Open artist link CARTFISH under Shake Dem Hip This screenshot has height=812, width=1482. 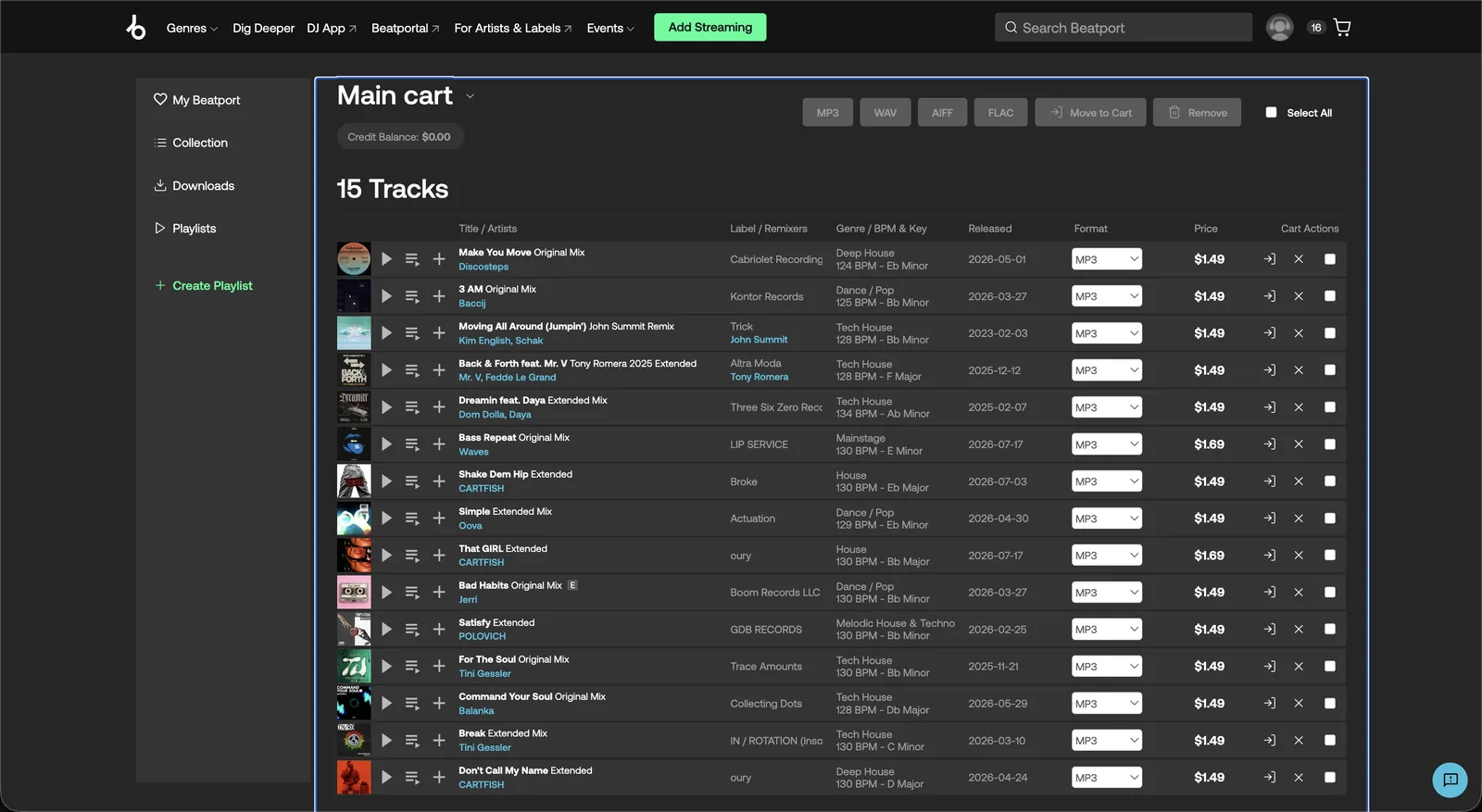coord(482,488)
